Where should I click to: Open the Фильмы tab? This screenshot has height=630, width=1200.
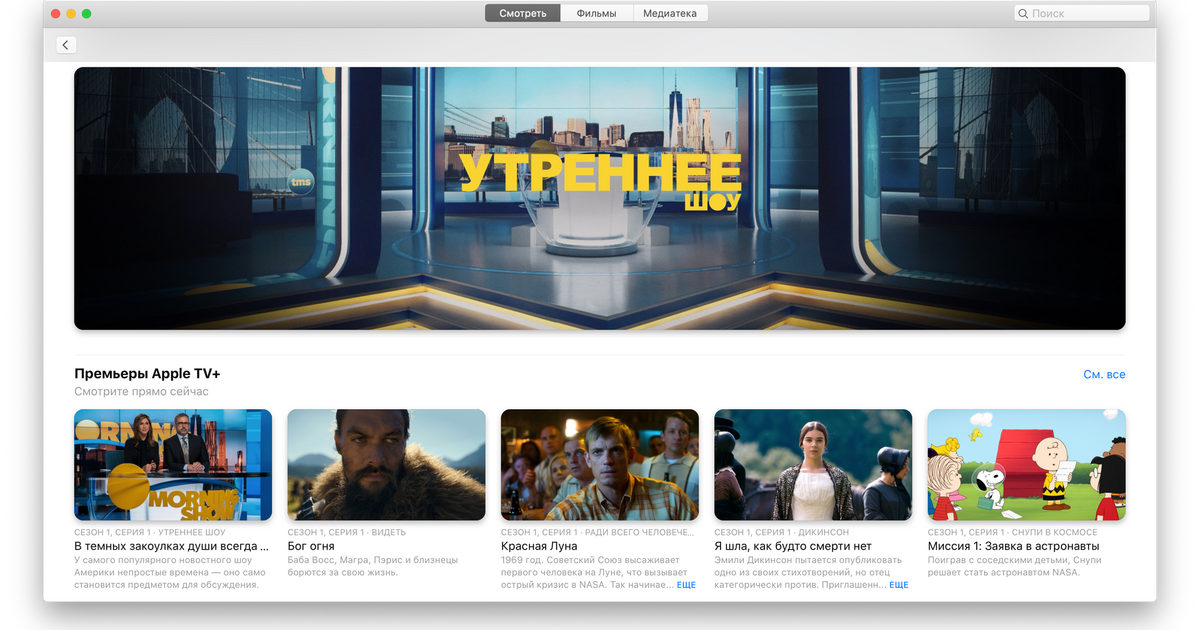[597, 14]
